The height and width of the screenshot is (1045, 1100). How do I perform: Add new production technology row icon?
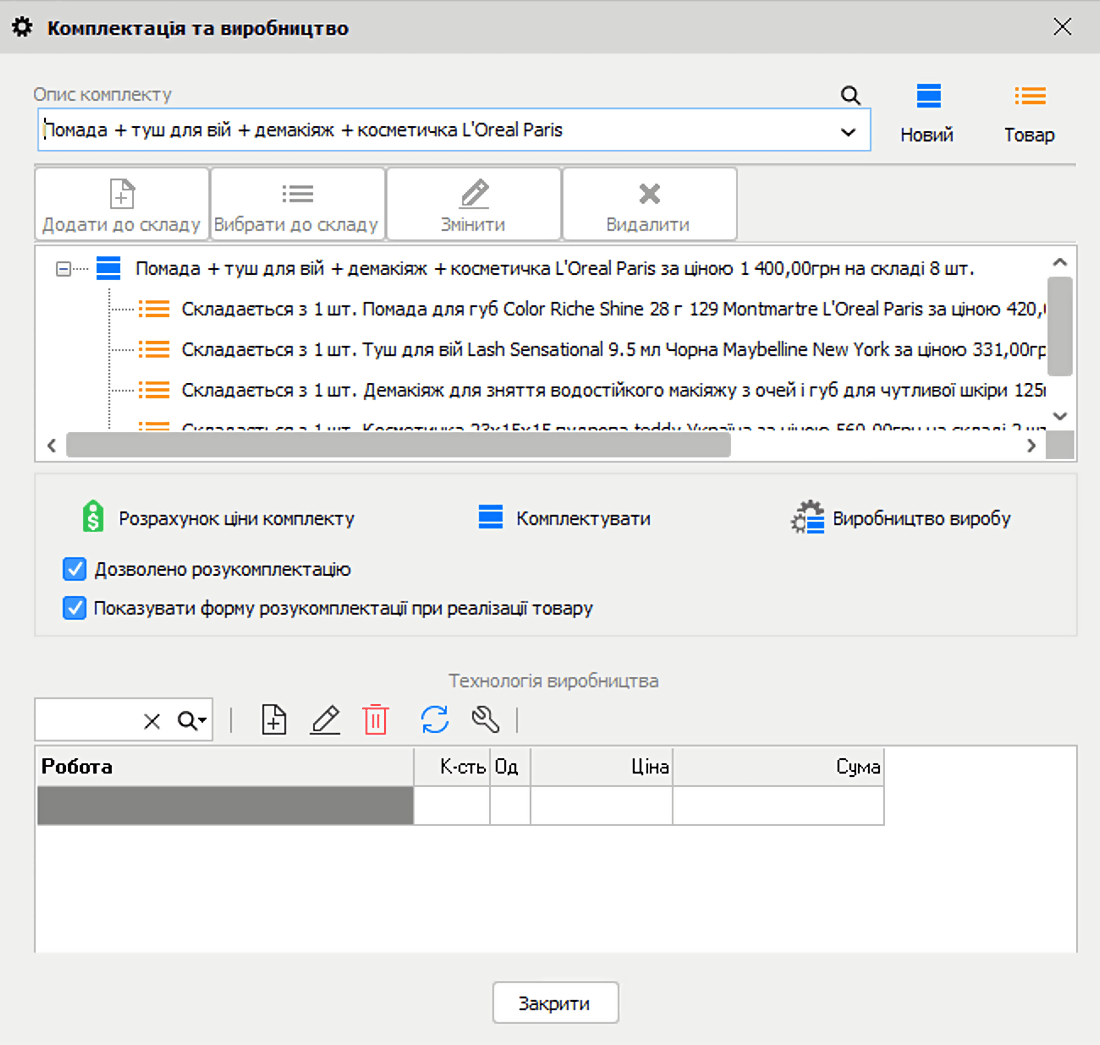click(x=274, y=720)
